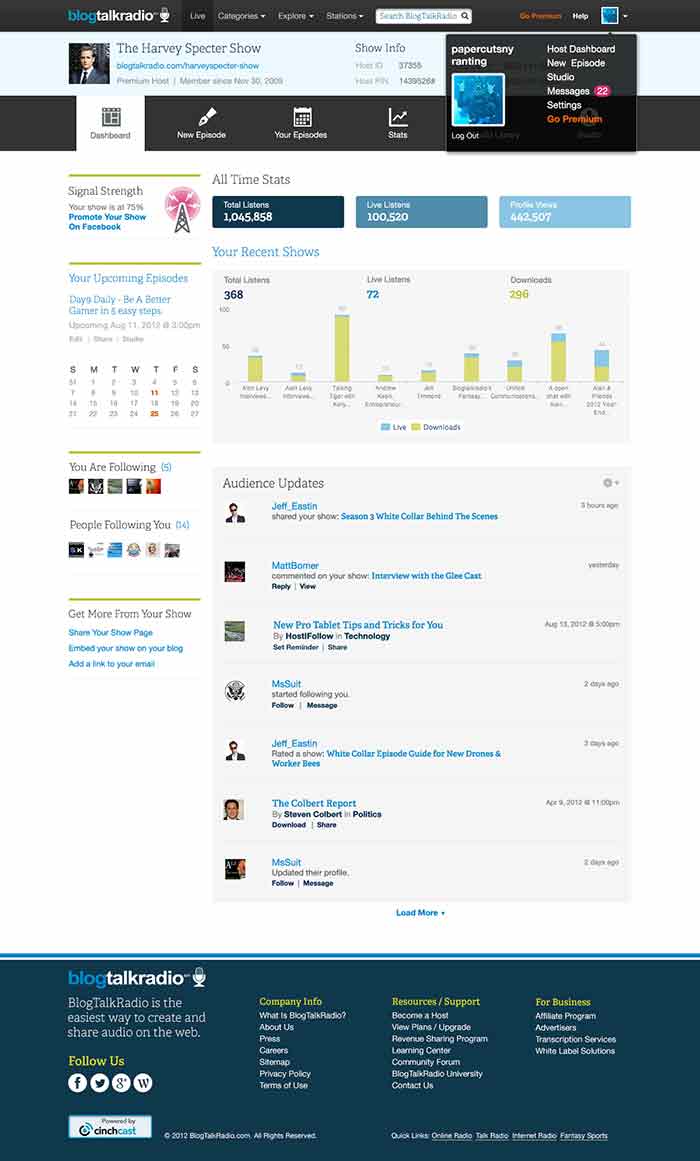Open Days Daily upcoming episode link
Screen dimensions: 700x1161
coord(120,305)
